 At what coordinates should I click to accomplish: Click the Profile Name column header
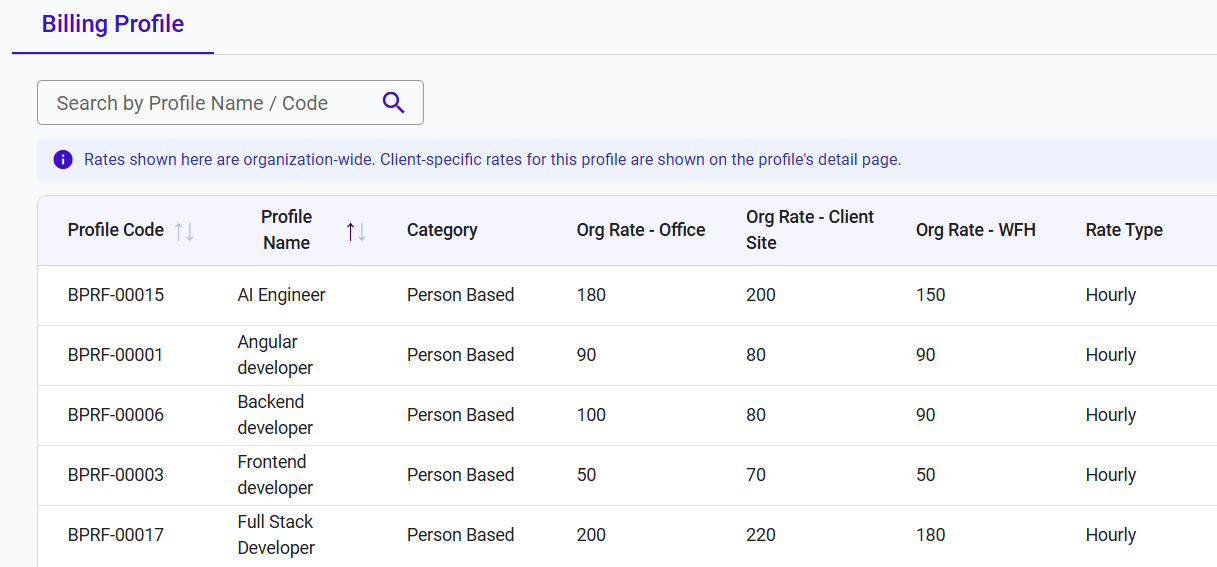tap(286, 230)
